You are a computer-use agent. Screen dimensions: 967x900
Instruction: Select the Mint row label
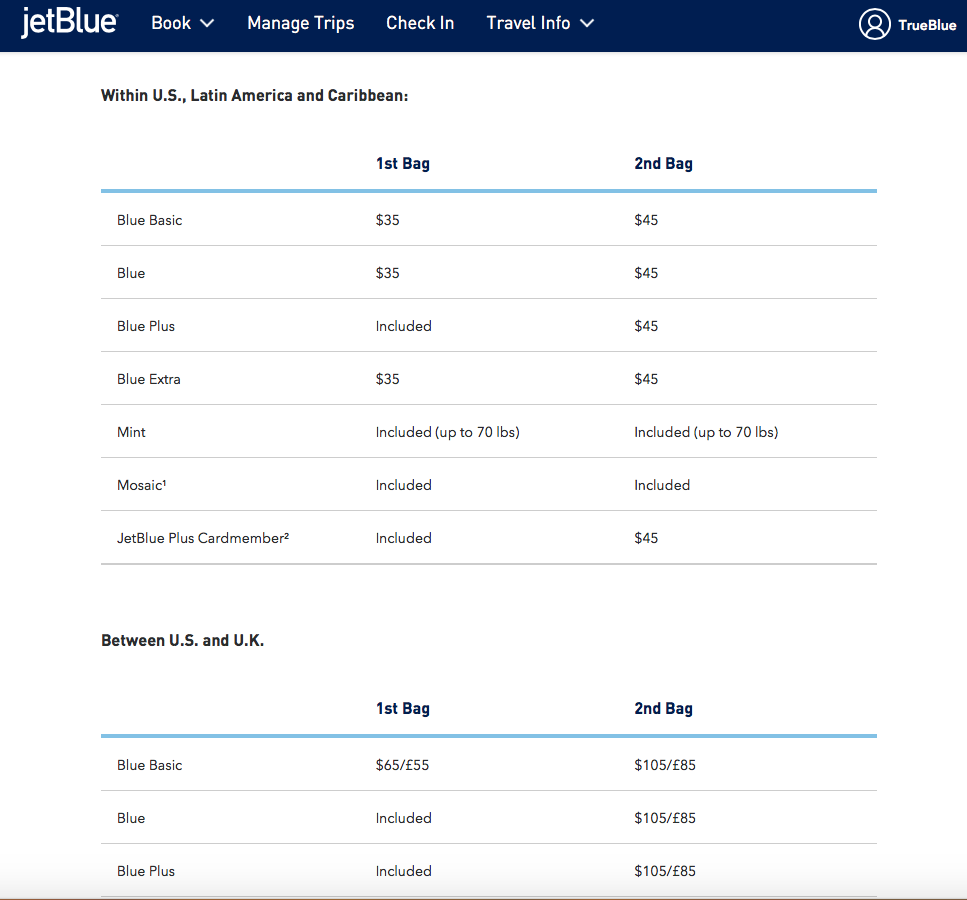point(131,432)
